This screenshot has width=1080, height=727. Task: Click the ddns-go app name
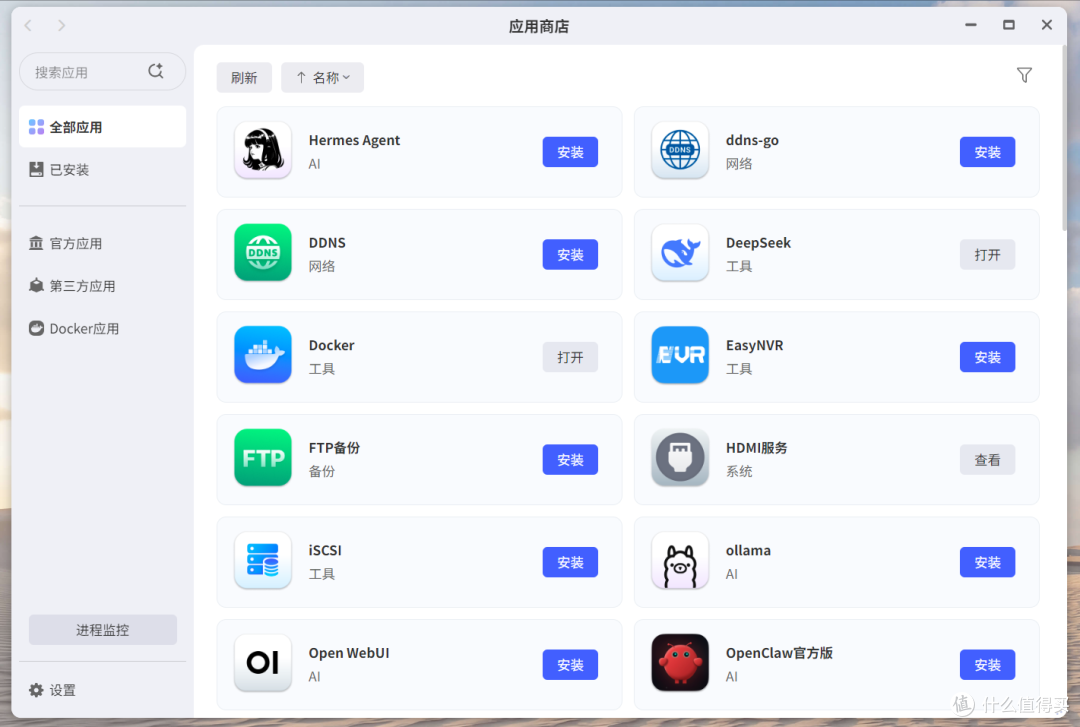point(752,140)
